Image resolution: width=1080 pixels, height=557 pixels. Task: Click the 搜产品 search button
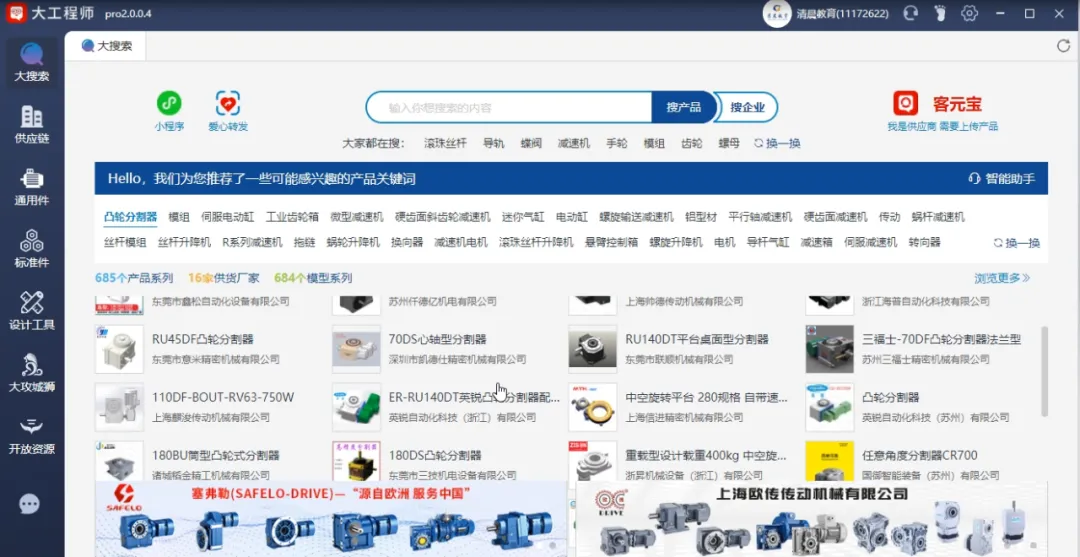[683, 107]
